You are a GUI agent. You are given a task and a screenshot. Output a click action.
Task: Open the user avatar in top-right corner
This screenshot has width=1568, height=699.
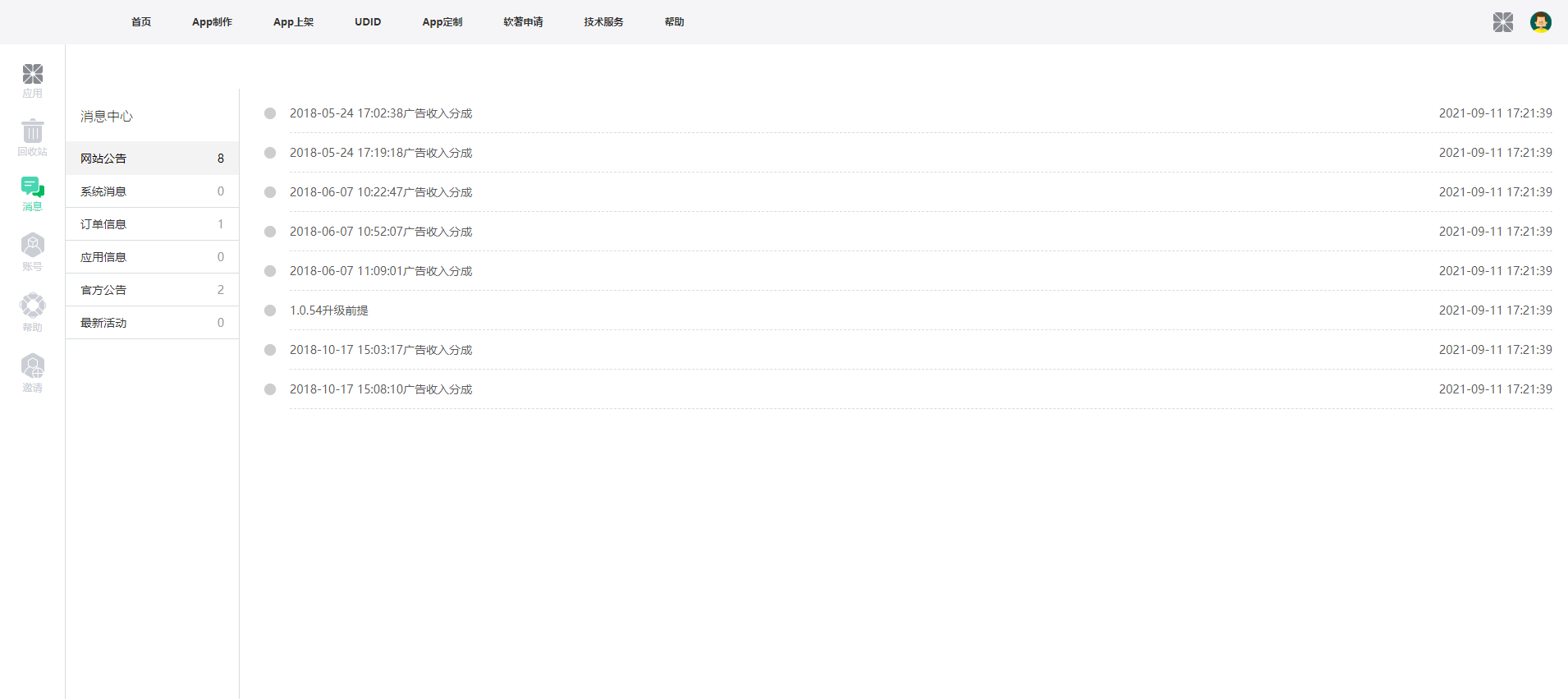[1540, 22]
